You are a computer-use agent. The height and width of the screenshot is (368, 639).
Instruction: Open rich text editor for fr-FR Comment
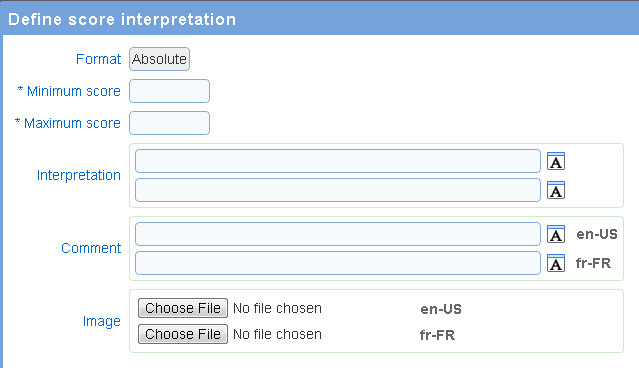coord(556,263)
